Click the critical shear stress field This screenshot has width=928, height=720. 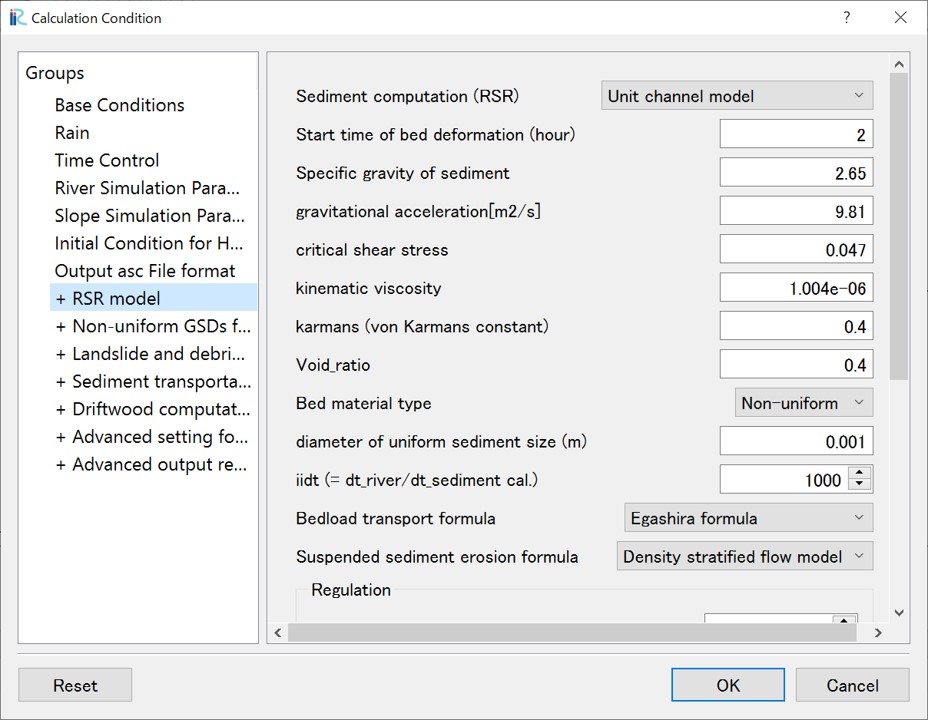coord(796,250)
